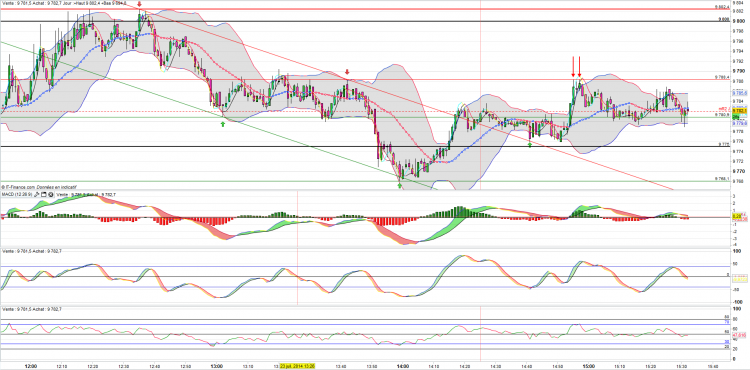750x370 pixels.
Task: Click the RSI value label 47,016
Action: click(x=740, y=335)
